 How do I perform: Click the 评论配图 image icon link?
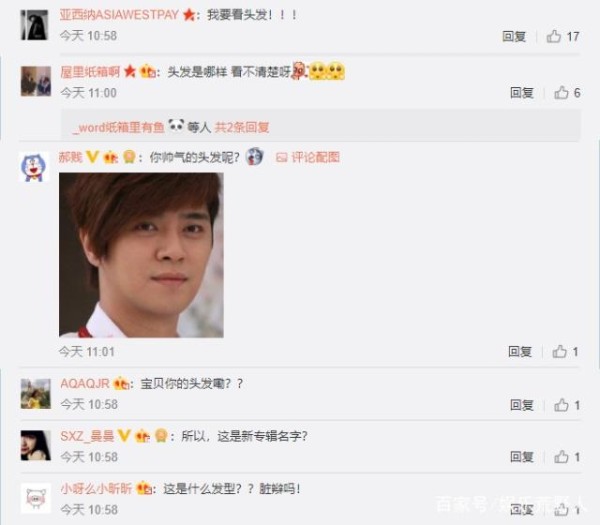pos(308,157)
